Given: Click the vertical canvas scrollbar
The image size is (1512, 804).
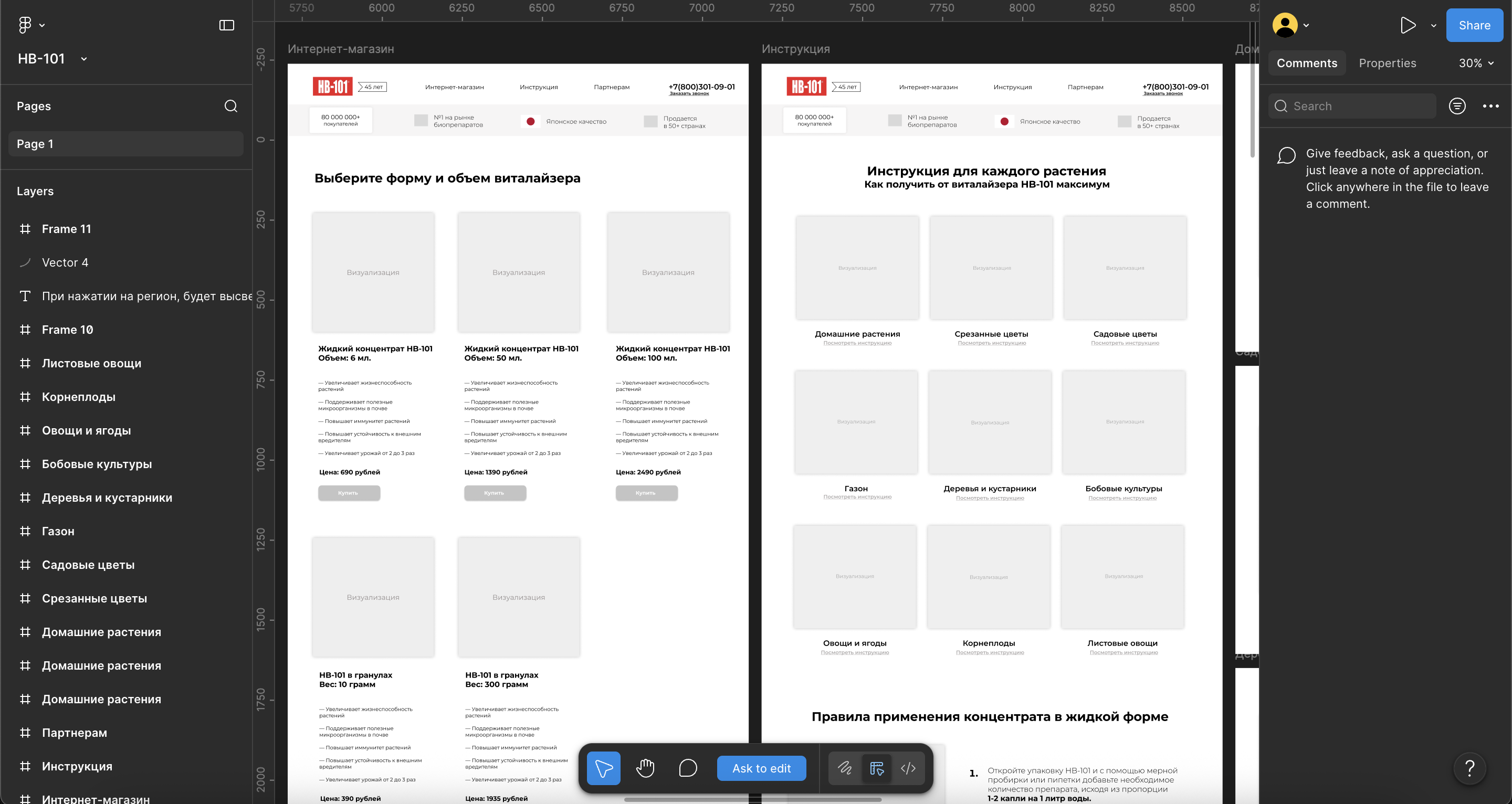Looking at the screenshot, I should [1252, 89].
